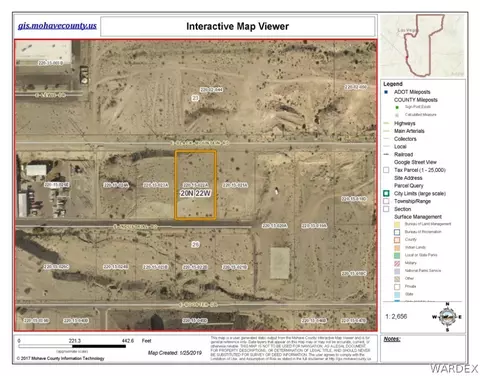Click the section 23 label on map

[x=195, y=98]
